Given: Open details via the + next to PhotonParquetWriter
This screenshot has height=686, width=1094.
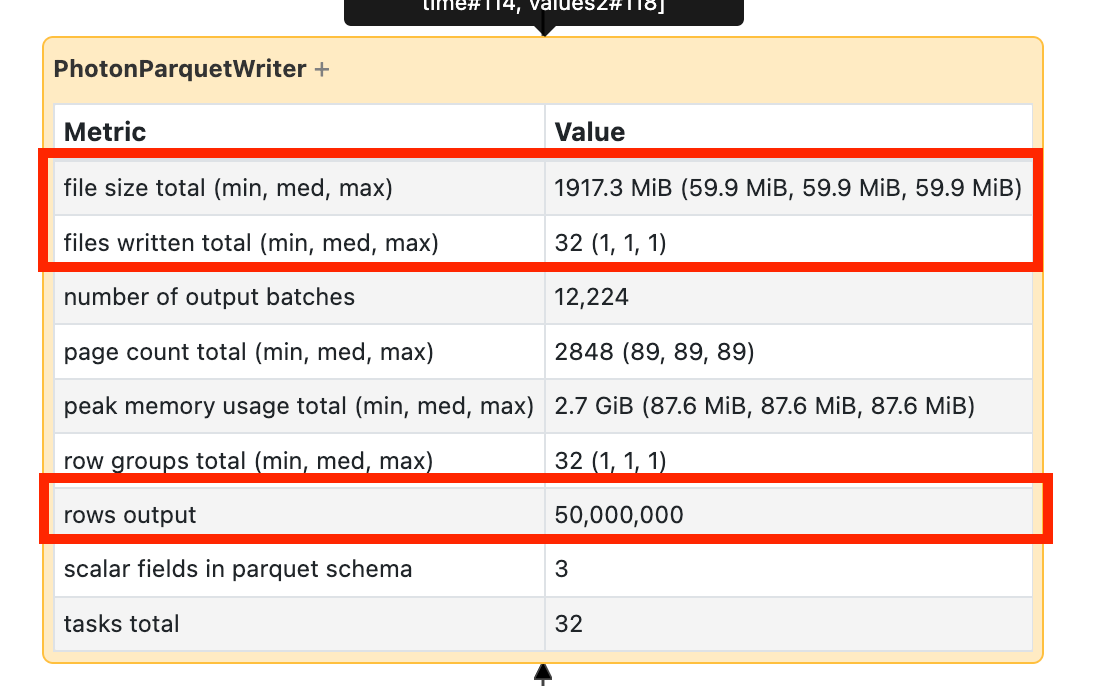Looking at the screenshot, I should pos(321,69).
